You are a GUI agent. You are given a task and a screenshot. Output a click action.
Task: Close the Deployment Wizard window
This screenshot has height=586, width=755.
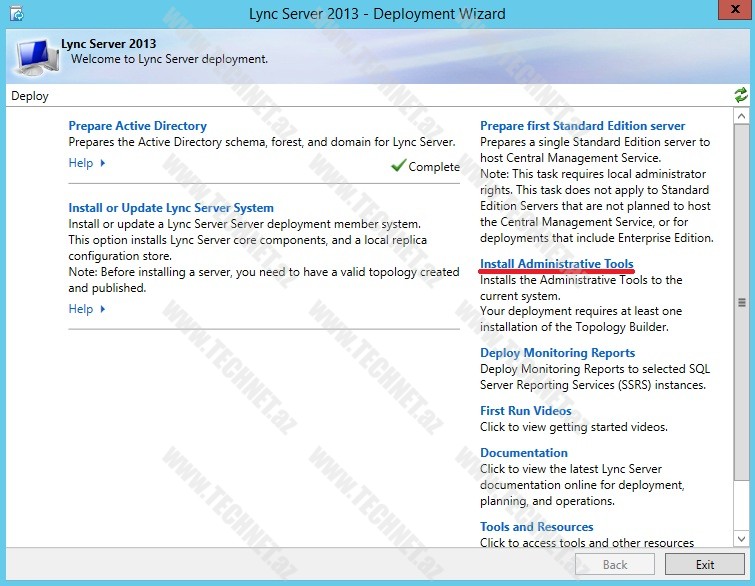(x=733, y=12)
